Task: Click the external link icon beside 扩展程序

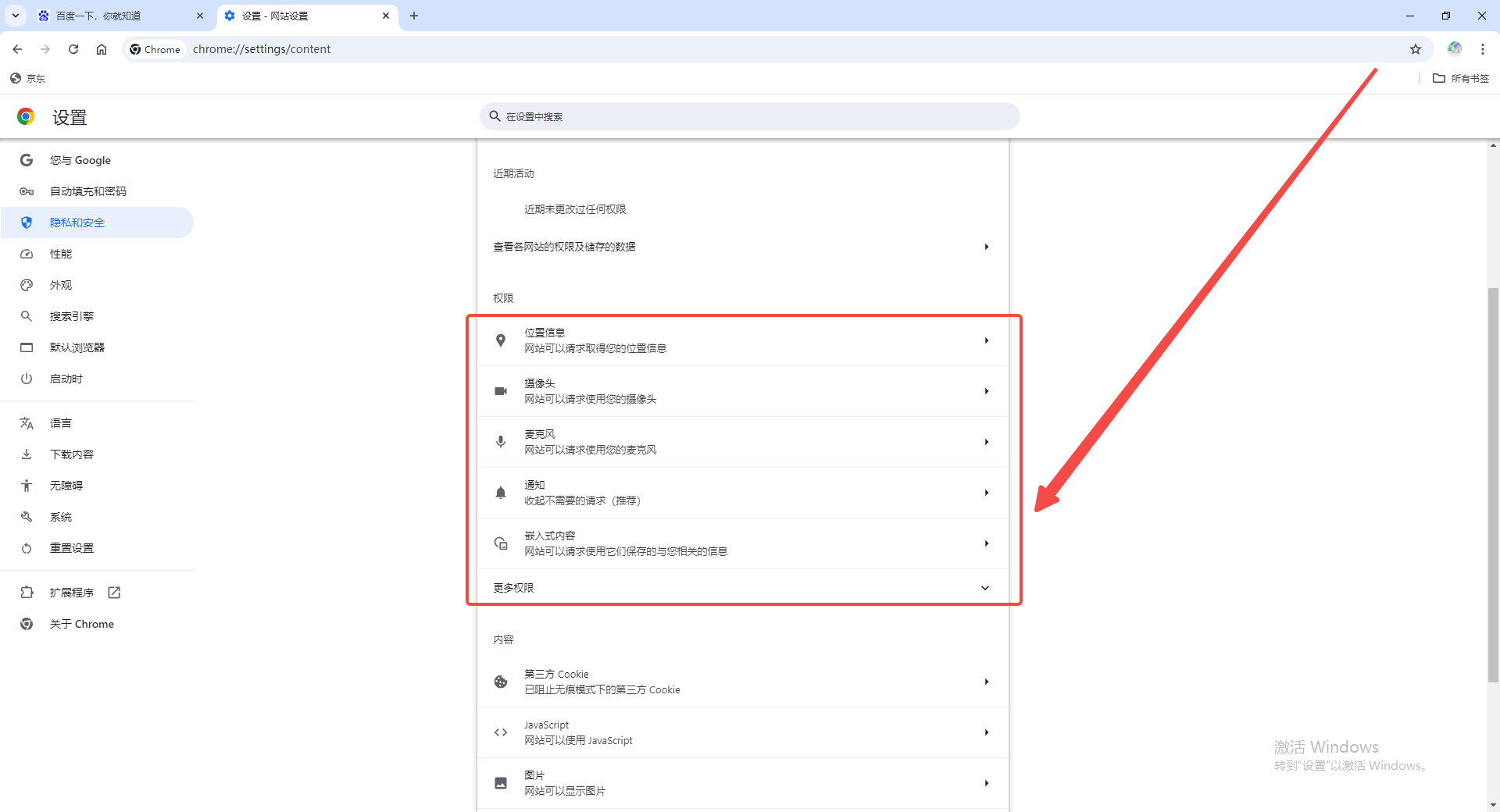Action: click(114, 593)
